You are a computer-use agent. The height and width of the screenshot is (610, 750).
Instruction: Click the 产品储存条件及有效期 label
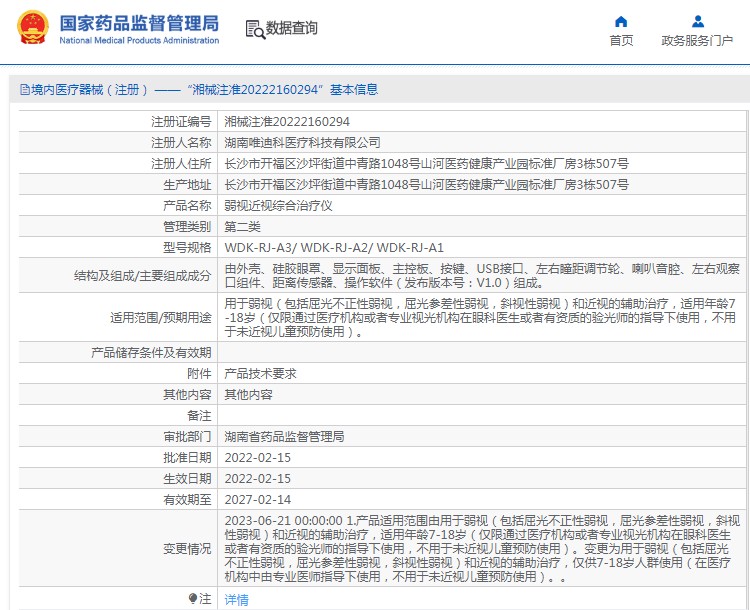[151, 353]
